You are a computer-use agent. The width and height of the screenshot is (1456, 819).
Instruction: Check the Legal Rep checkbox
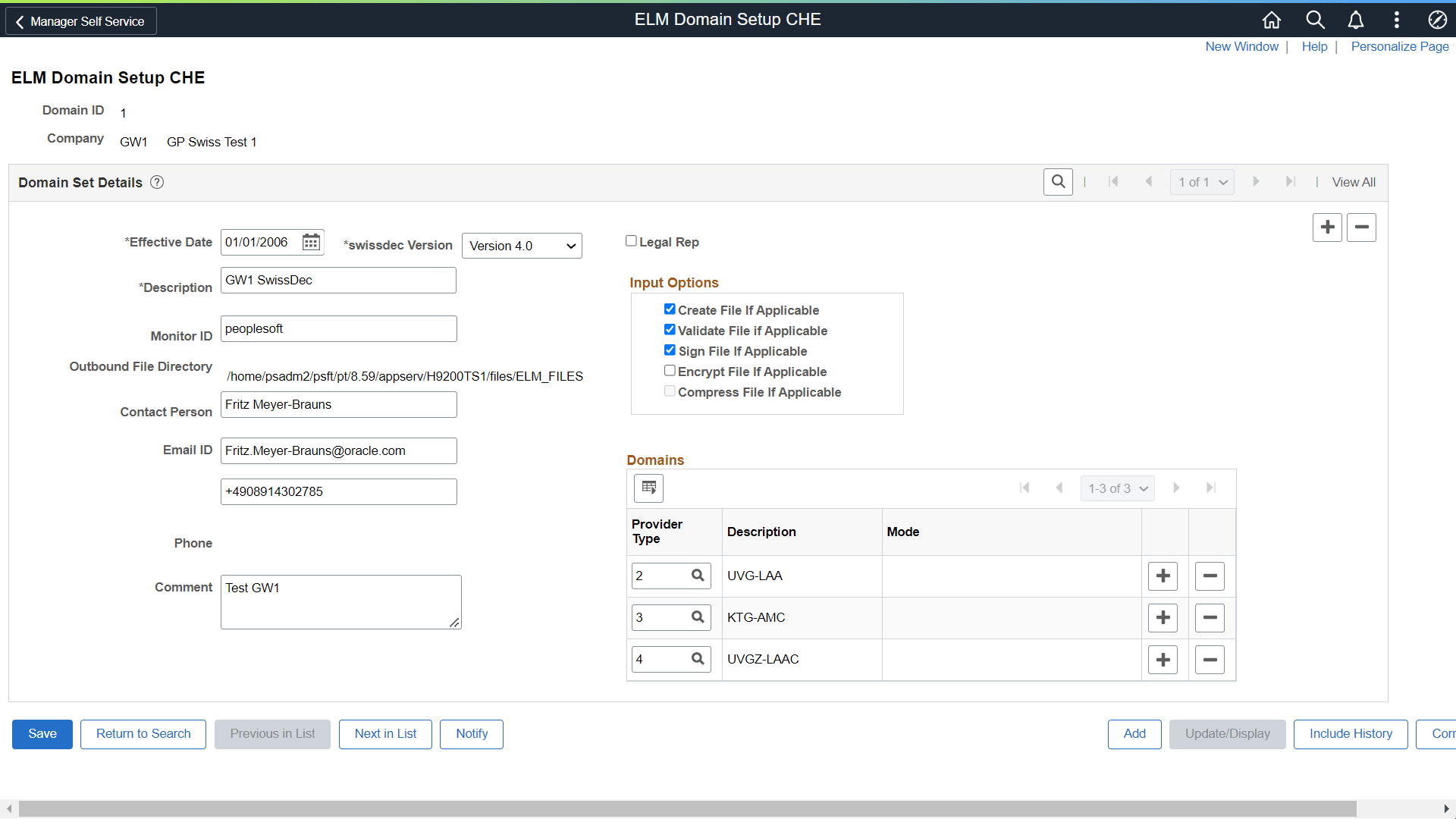pyautogui.click(x=632, y=240)
